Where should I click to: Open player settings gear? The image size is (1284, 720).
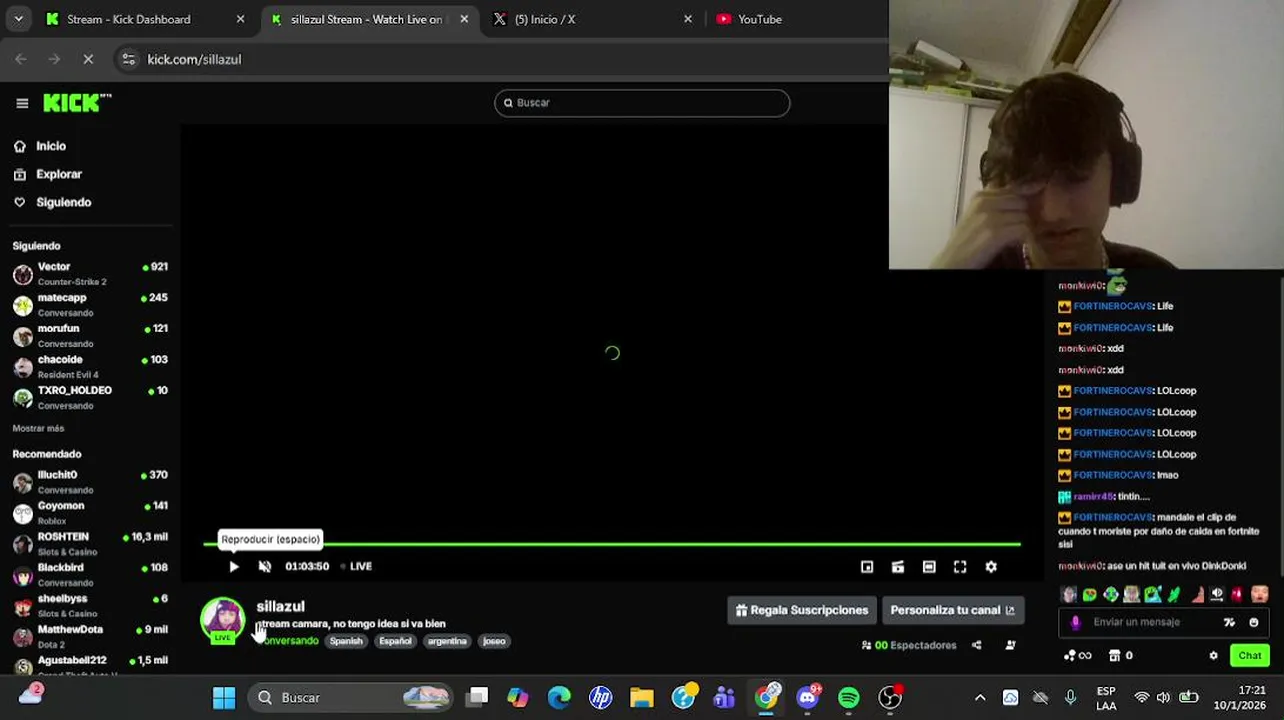tap(991, 567)
